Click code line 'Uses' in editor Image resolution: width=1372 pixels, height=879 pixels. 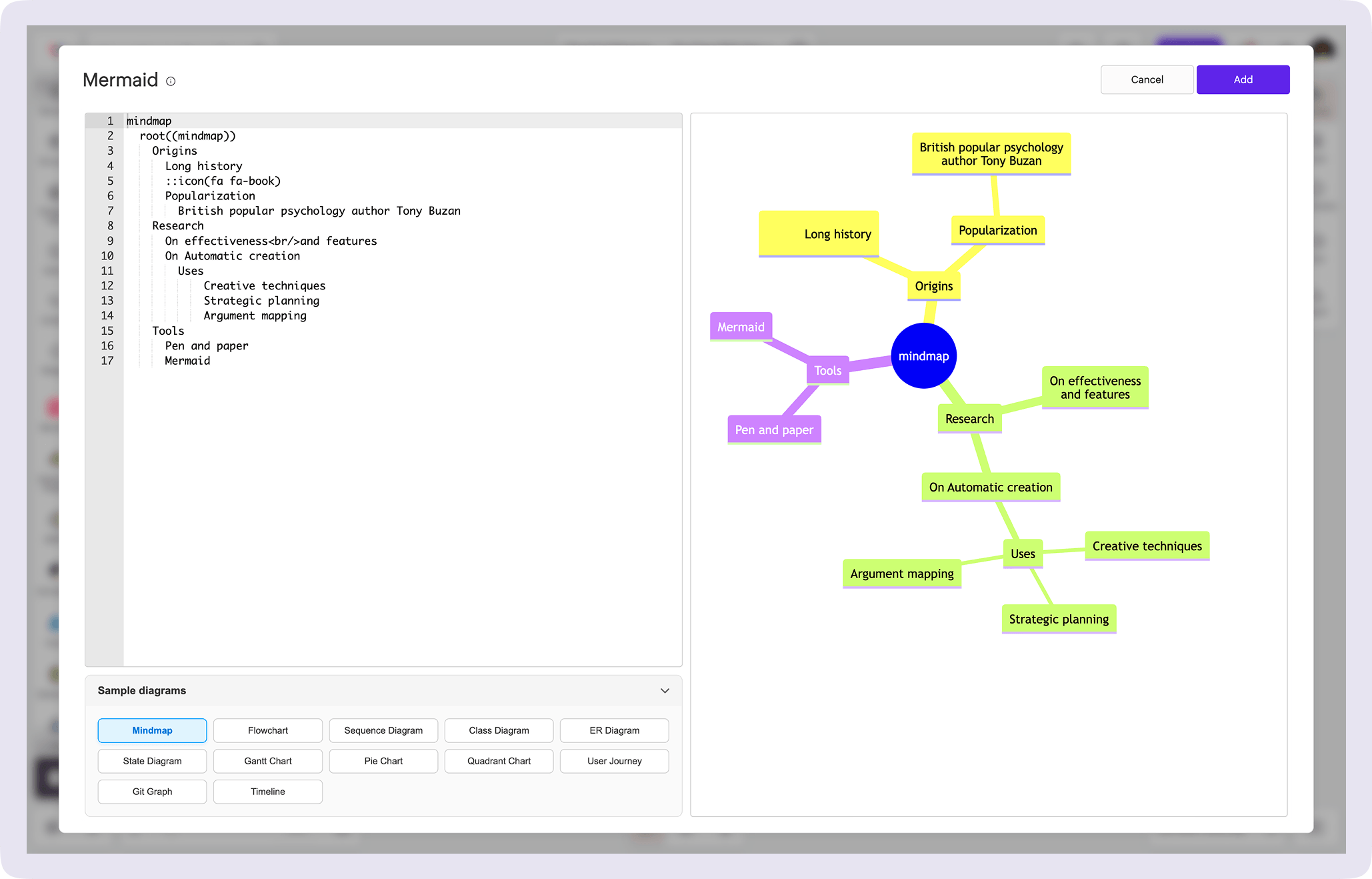point(191,271)
